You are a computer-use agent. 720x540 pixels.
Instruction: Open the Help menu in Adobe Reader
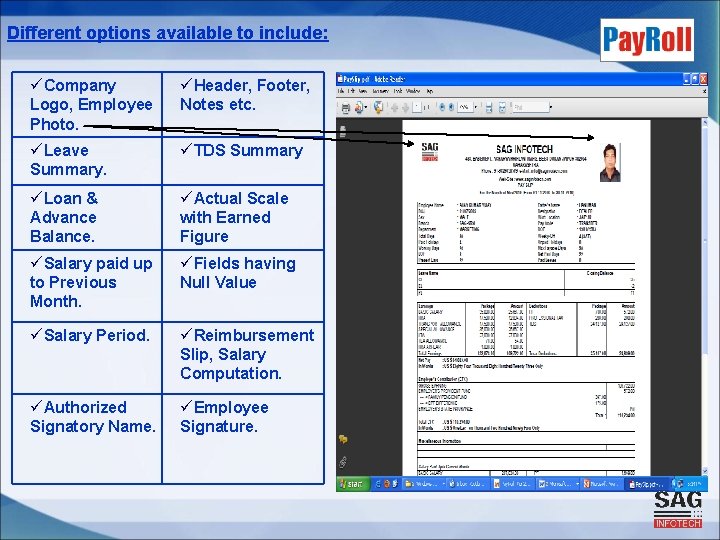[430, 91]
